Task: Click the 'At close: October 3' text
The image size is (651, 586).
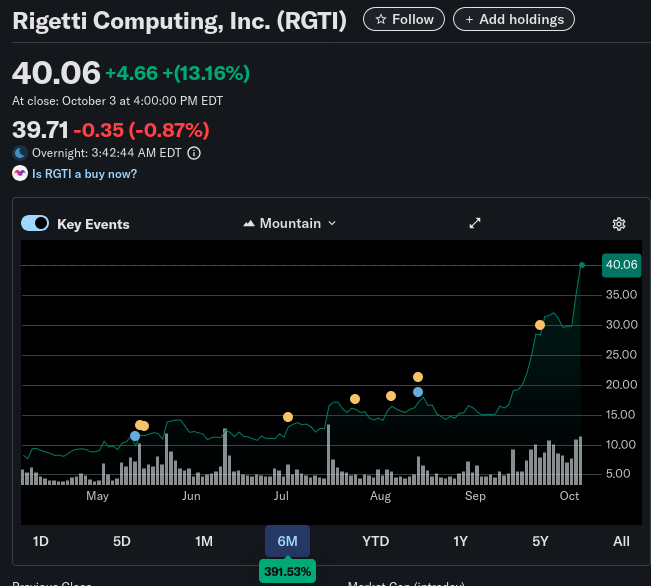Action: click(x=117, y=101)
